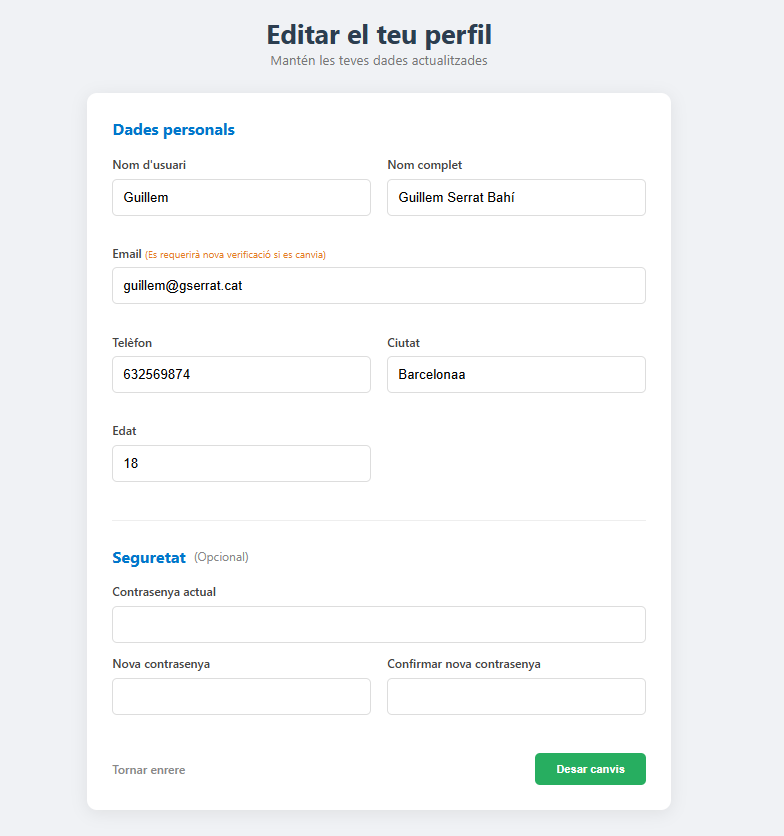
Task: Click the "Telèfon" field label
Action: pyautogui.click(x=132, y=343)
